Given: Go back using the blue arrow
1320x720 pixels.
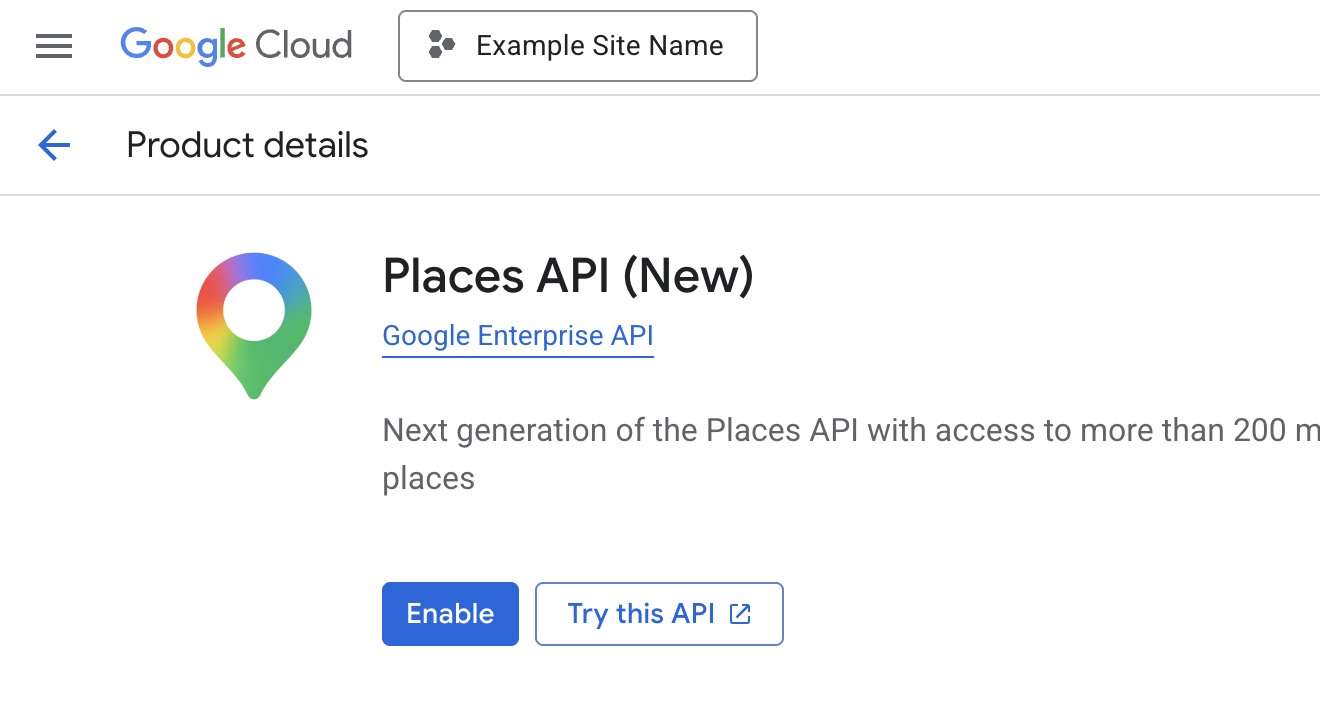Looking at the screenshot, I should coord(54,146).
